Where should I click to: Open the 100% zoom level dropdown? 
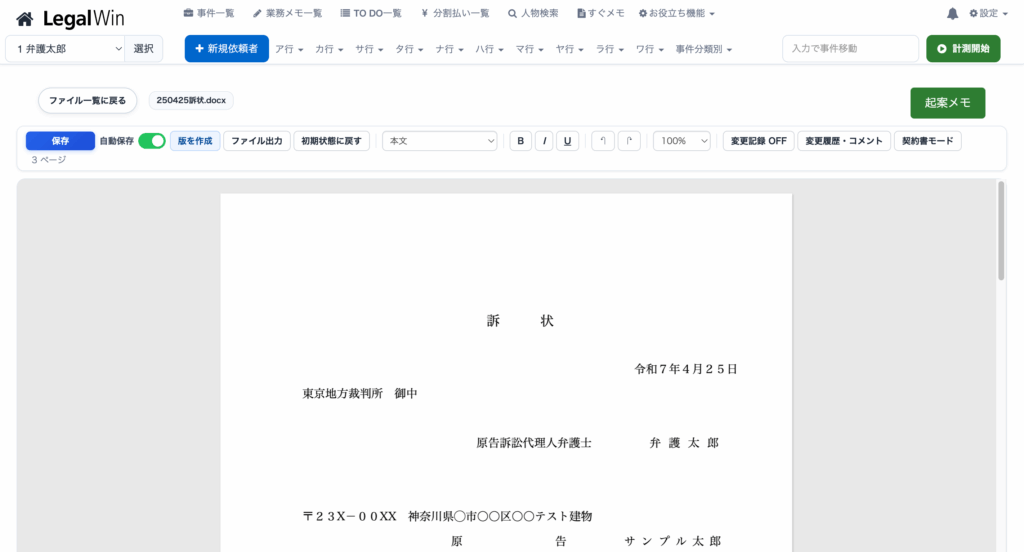click(681, 141)
